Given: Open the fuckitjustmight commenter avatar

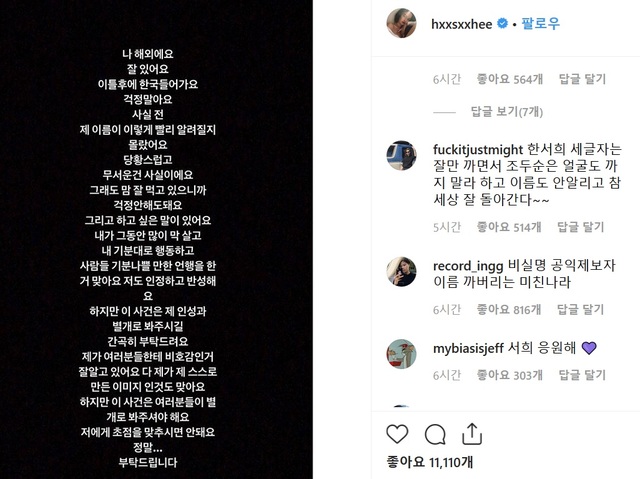Looking at the screenshot, I should point(402,155).
